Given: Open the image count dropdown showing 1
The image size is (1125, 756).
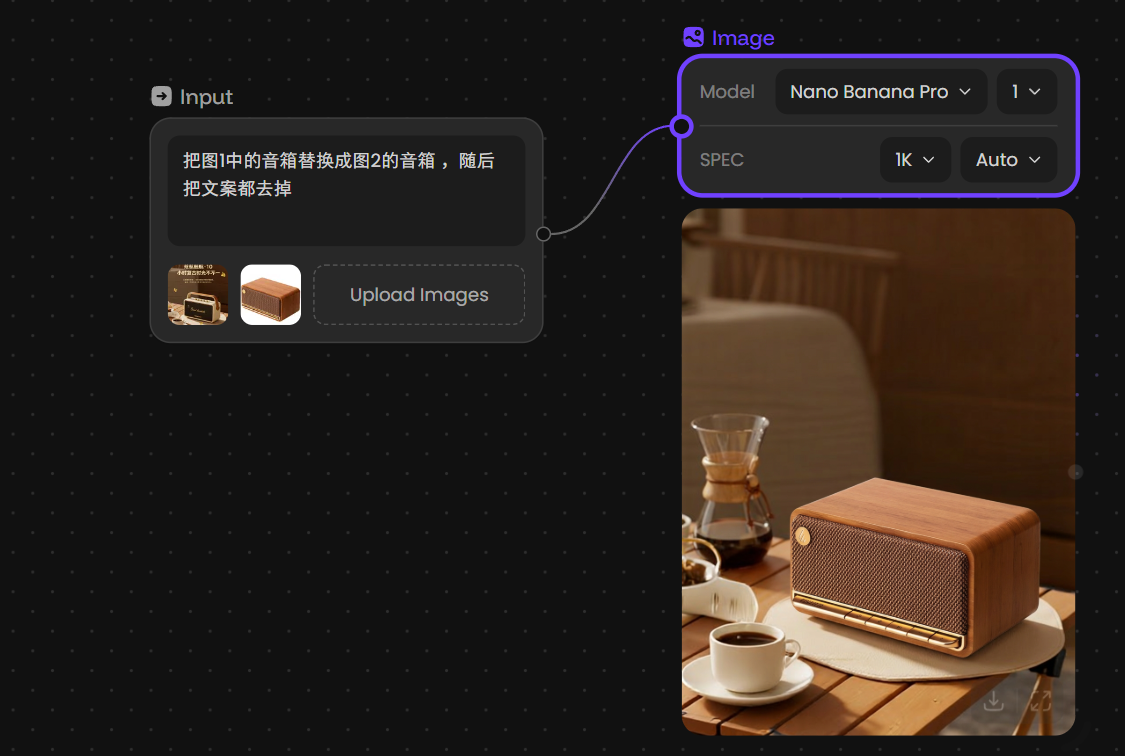Looking at the screenshot, I should click(x=1026, y=91).
